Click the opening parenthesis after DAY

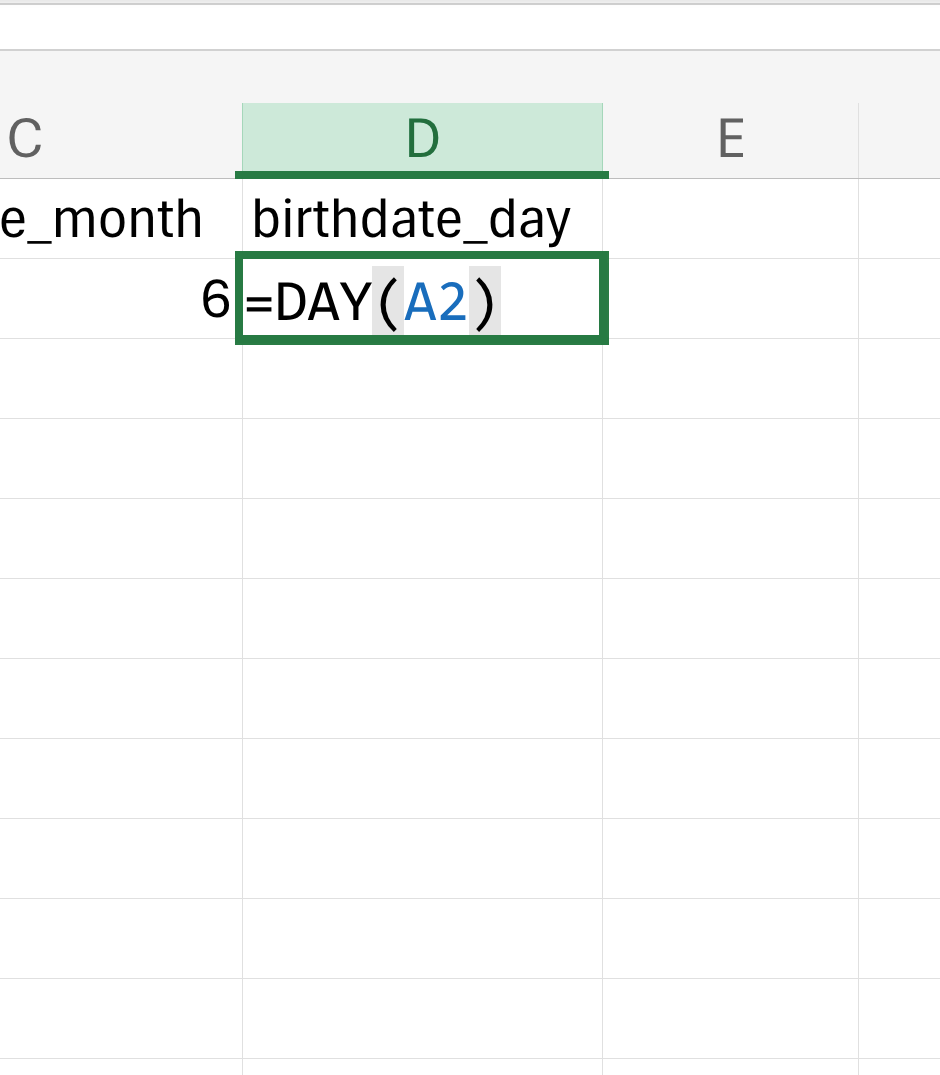pyautogui.click(x=387, y=302)
